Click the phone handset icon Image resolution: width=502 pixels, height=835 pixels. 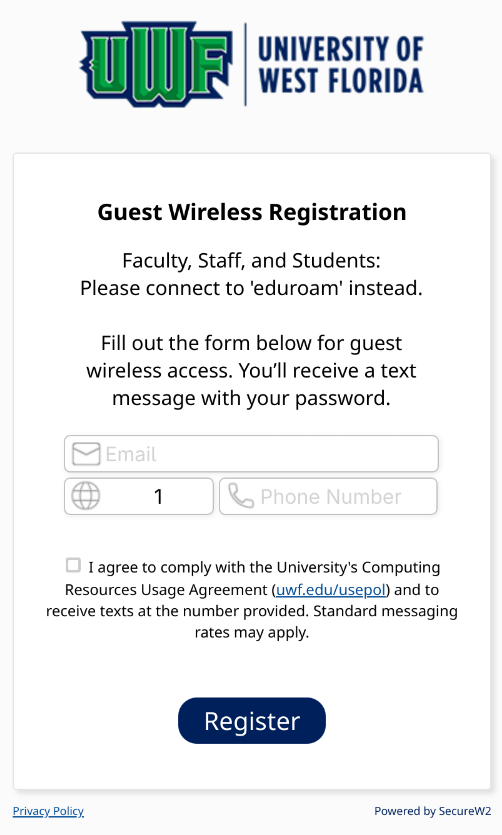241,496
